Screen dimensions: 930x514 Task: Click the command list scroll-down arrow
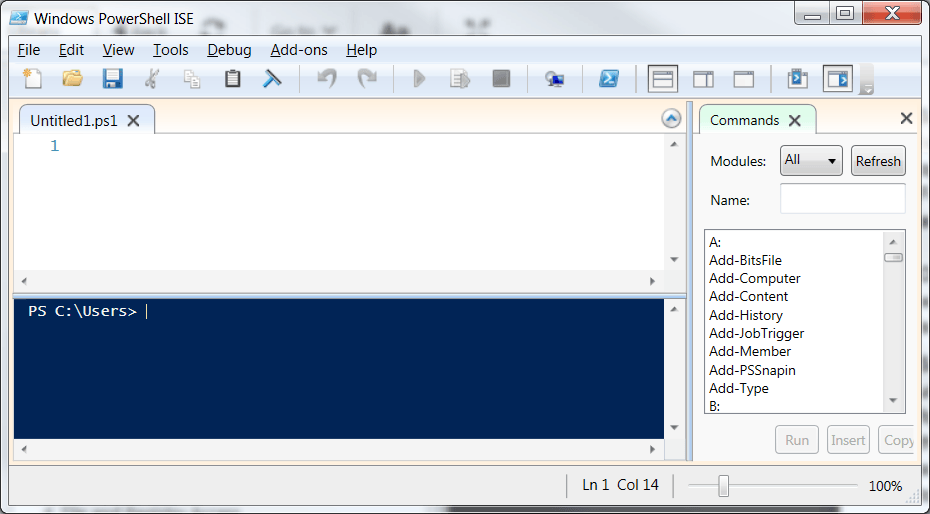893,401
